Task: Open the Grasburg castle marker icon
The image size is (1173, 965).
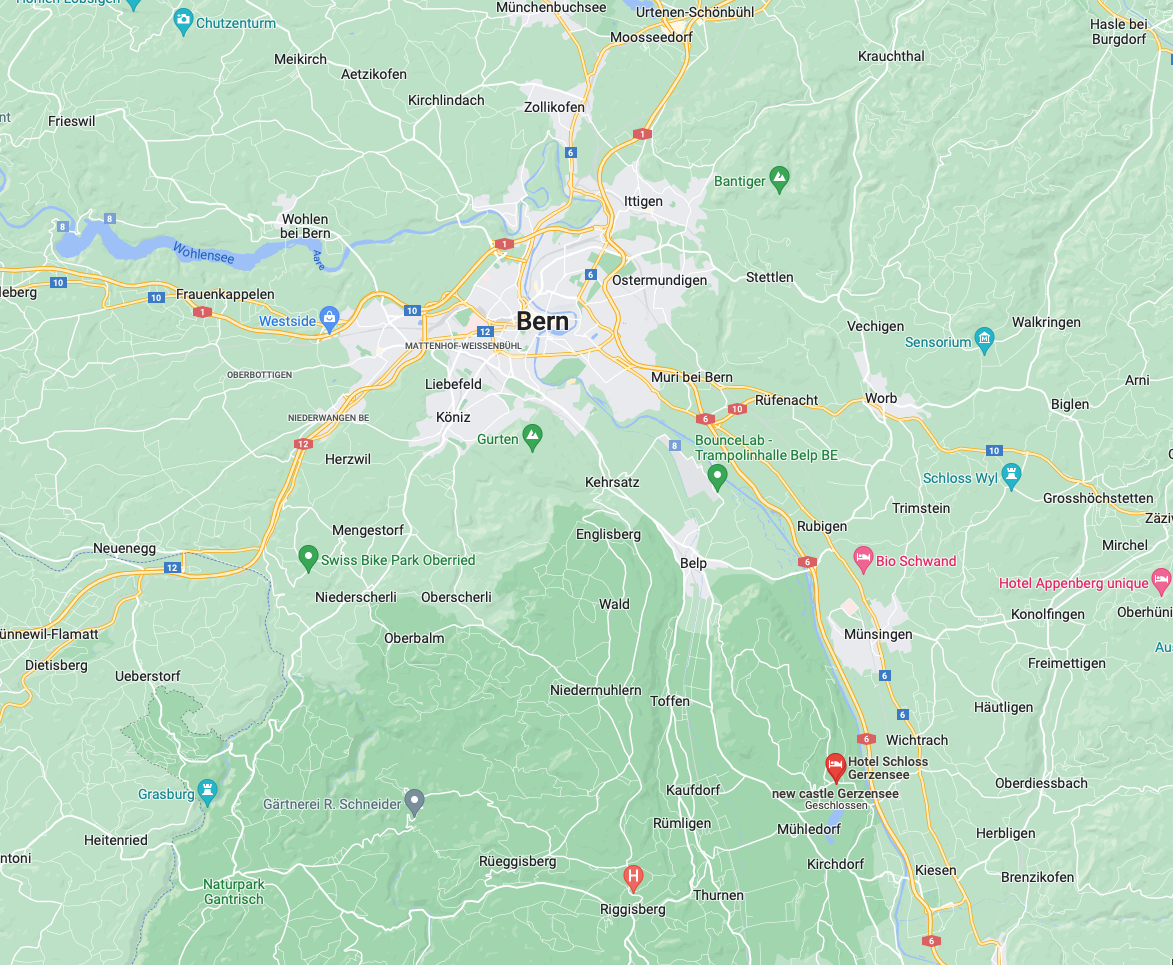Action: point(207,792)
